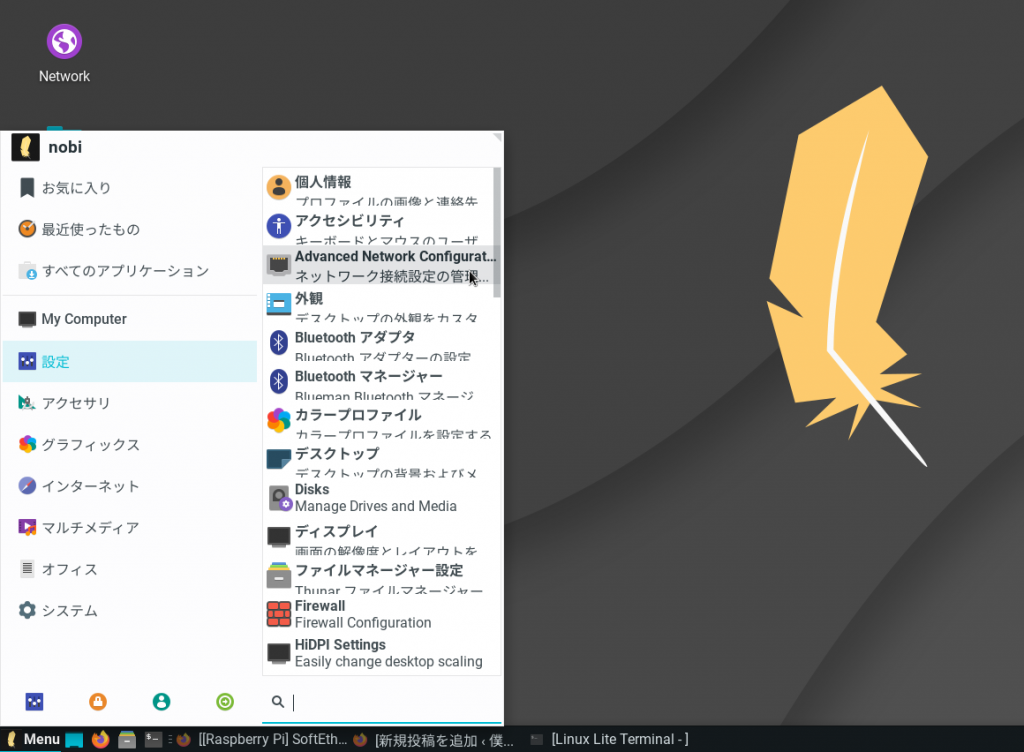The height and width of the screenshot is (752, 1024).
Task: Click the nobi user profile picture
Action: 25,147
